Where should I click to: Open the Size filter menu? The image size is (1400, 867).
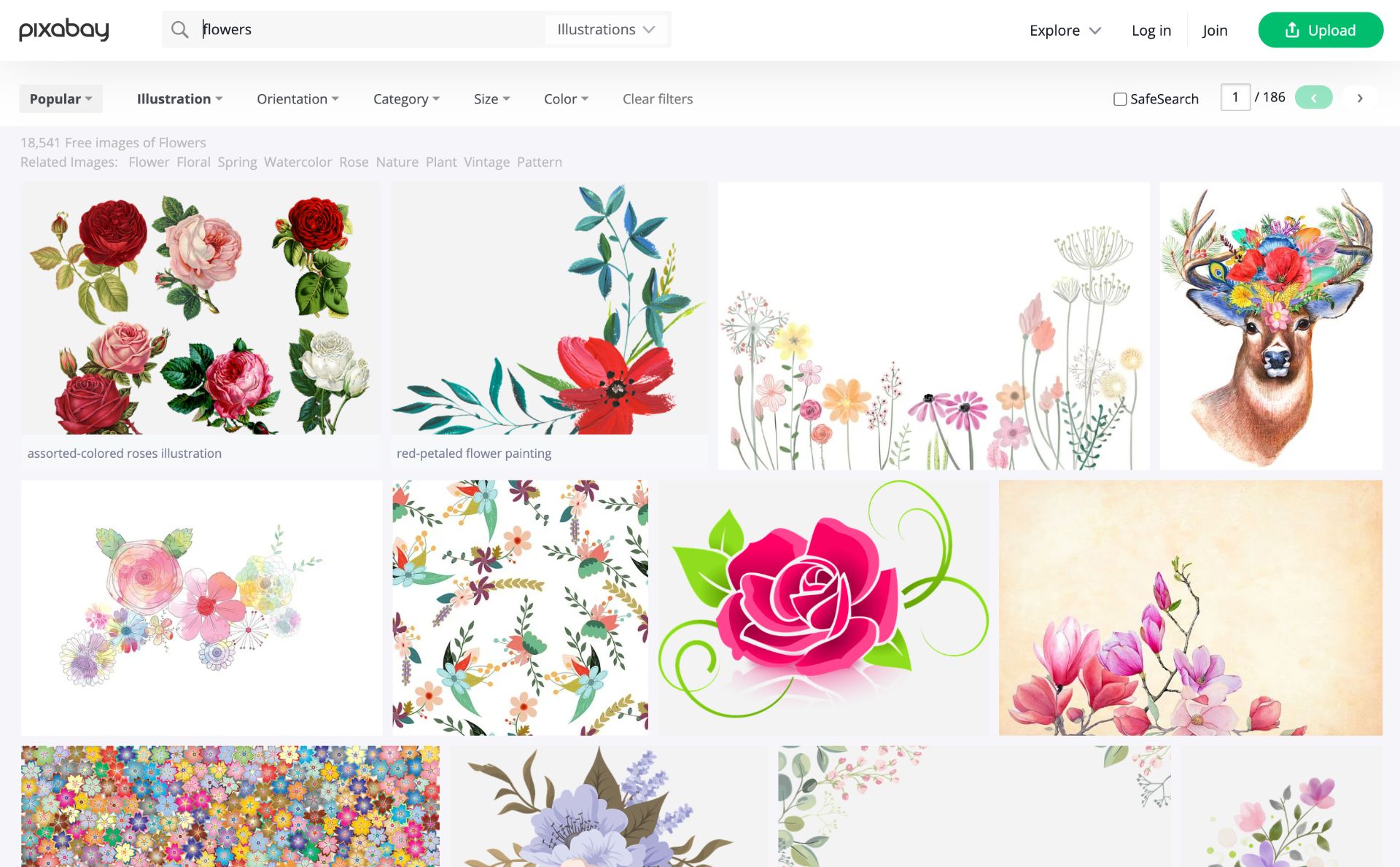[x=491, y=99]
